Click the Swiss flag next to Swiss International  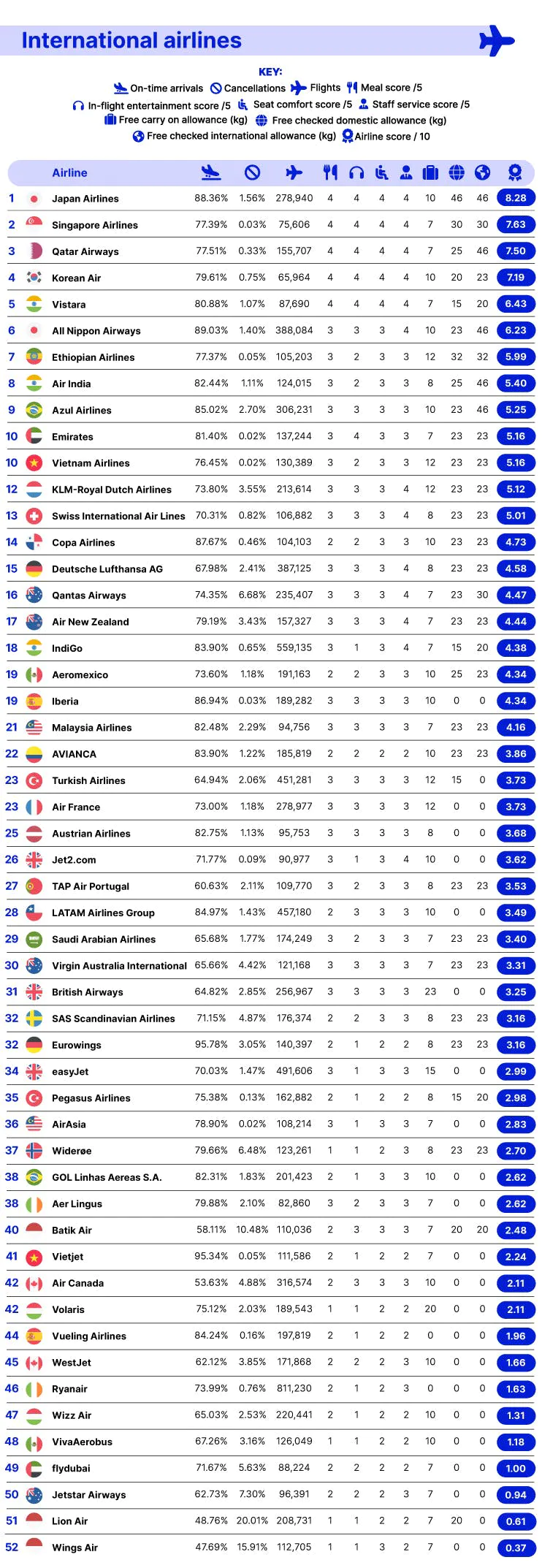pyautogui.click(x=34, y=516)
